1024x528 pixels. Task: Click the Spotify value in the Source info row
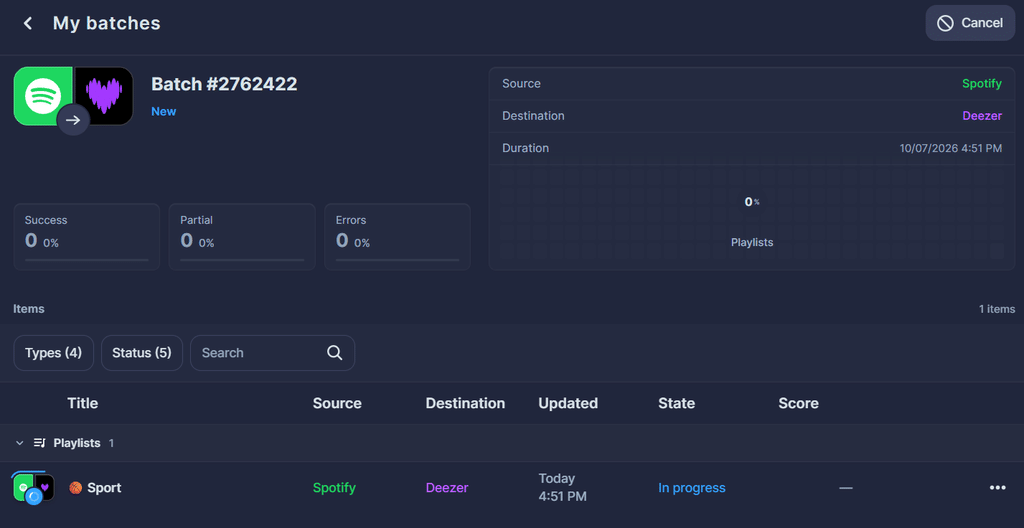pos(982,84)
